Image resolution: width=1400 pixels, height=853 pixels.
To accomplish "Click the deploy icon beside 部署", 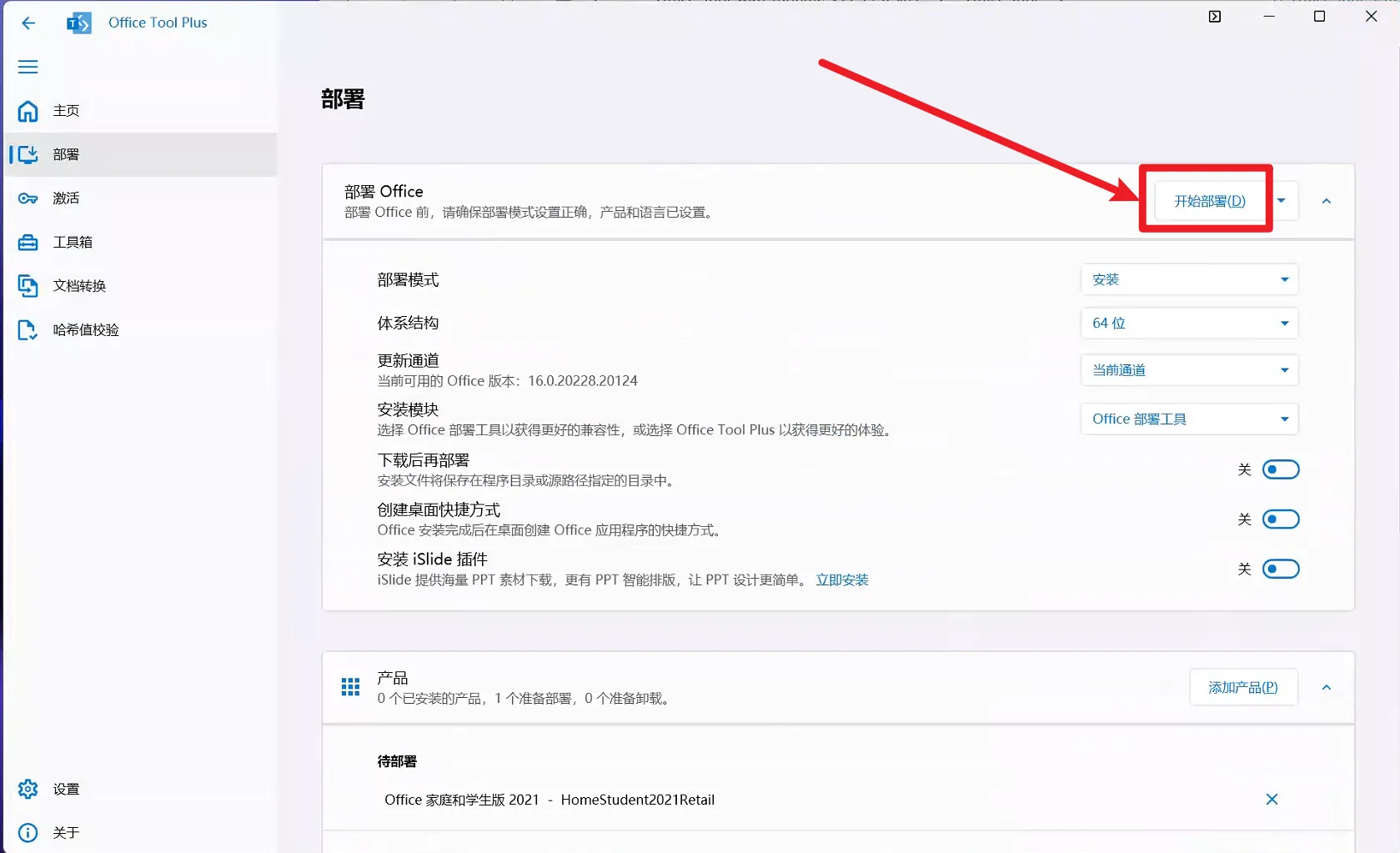I will click(28, 154).
